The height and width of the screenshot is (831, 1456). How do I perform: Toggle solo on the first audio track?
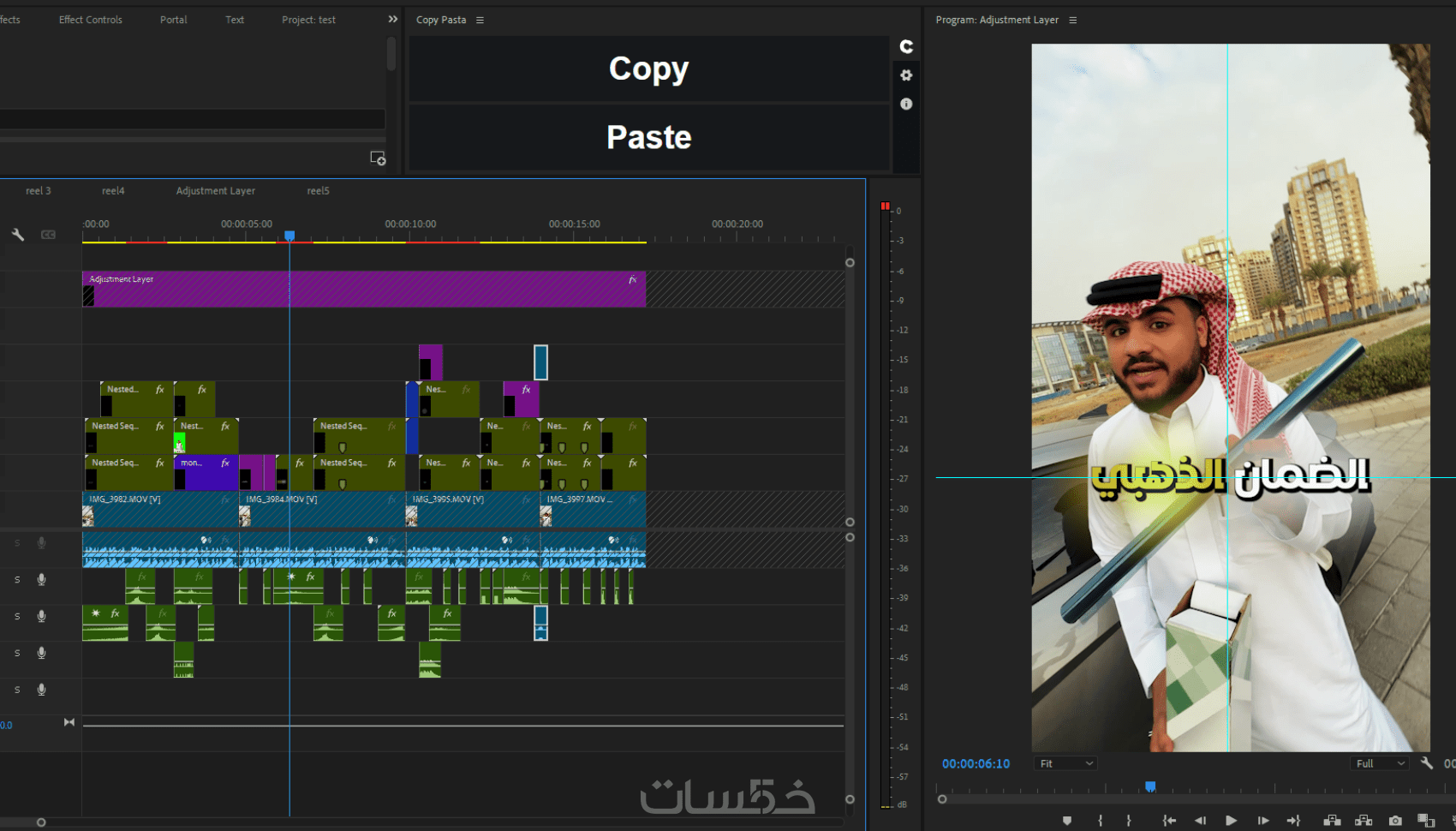[17, 543]
